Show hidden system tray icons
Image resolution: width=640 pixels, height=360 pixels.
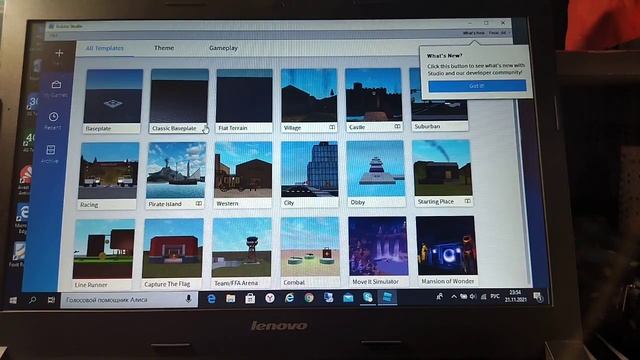pos(454,297)
